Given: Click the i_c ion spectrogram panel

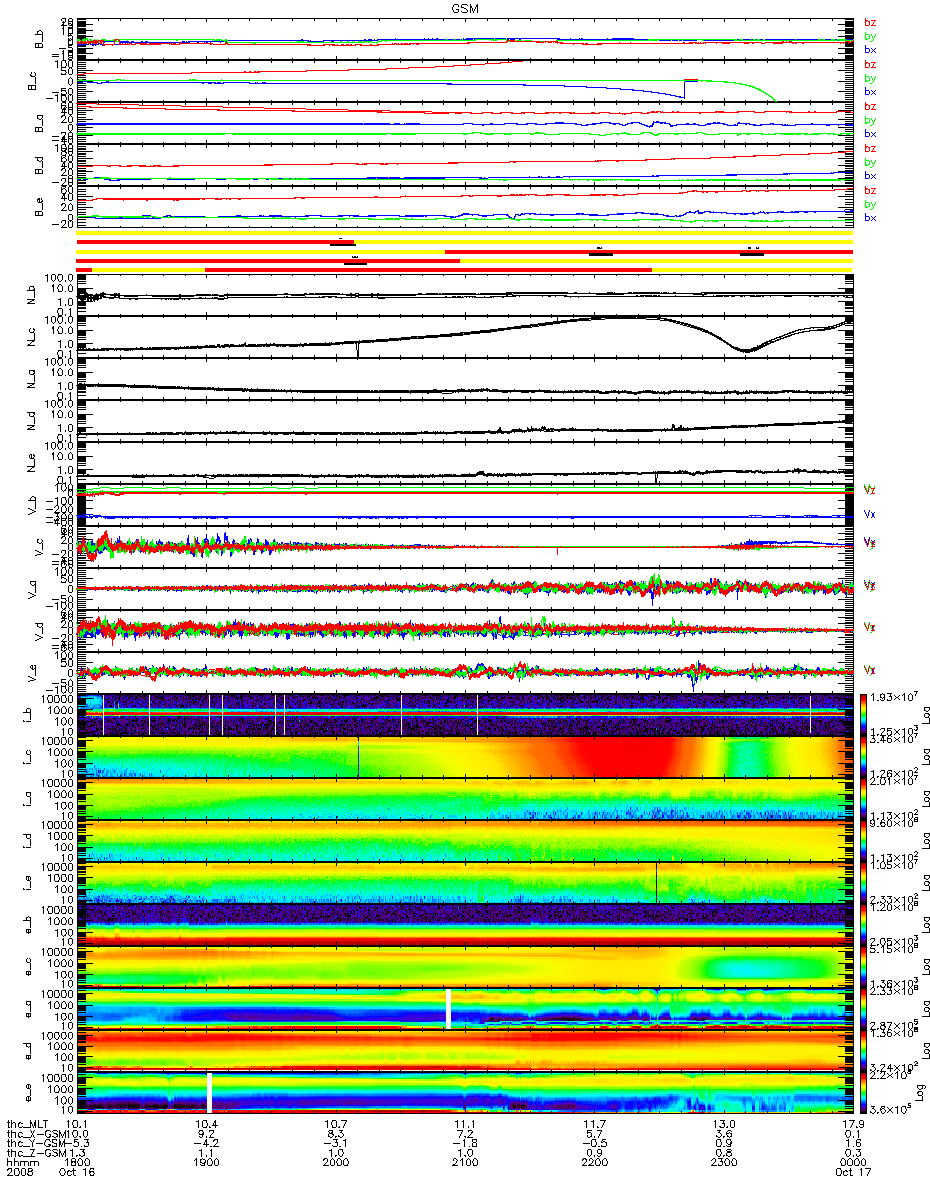Looking at the screenshot, I should point(465,756).
